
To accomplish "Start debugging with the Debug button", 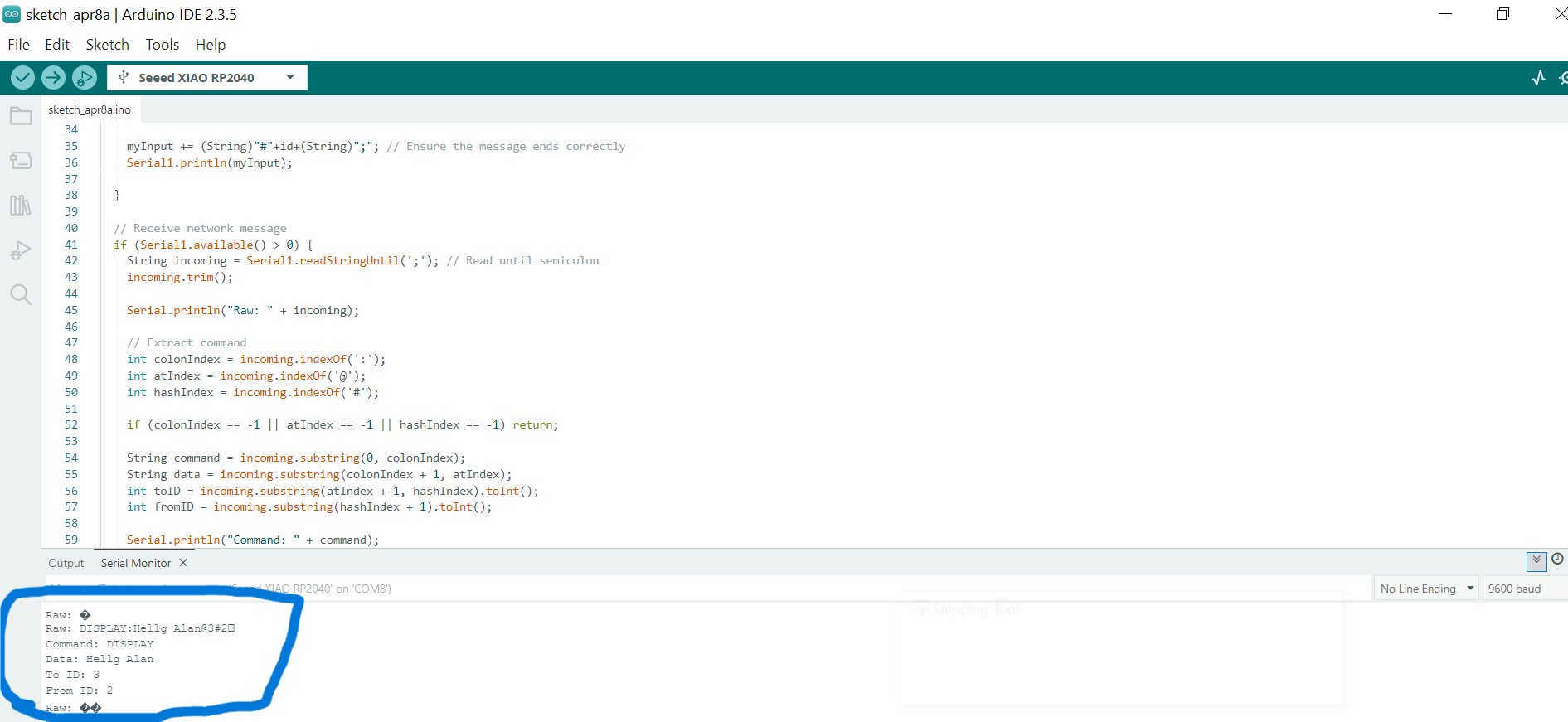I will (x=84, y=78).
